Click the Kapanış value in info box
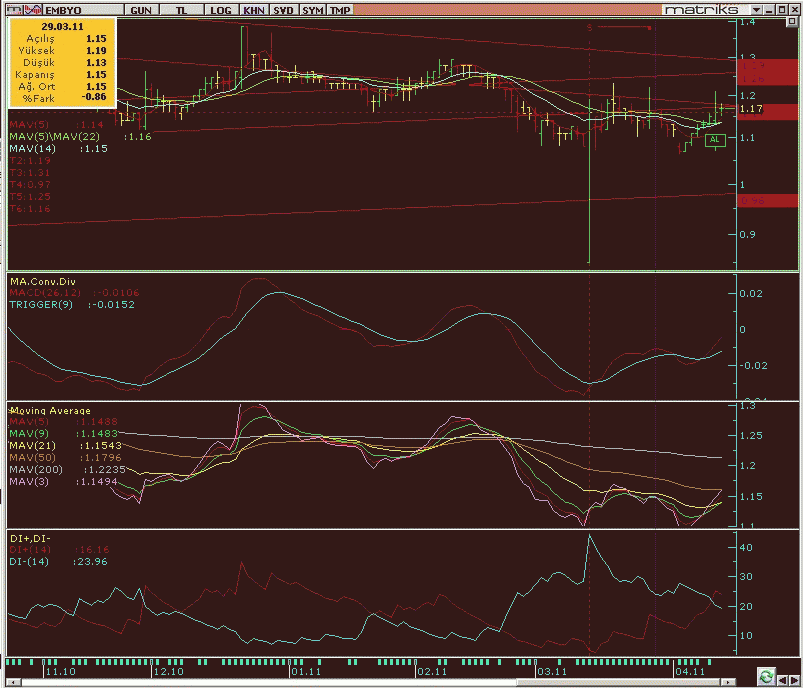Viewport: 803px width, 688px height. [x=96, y=75]
